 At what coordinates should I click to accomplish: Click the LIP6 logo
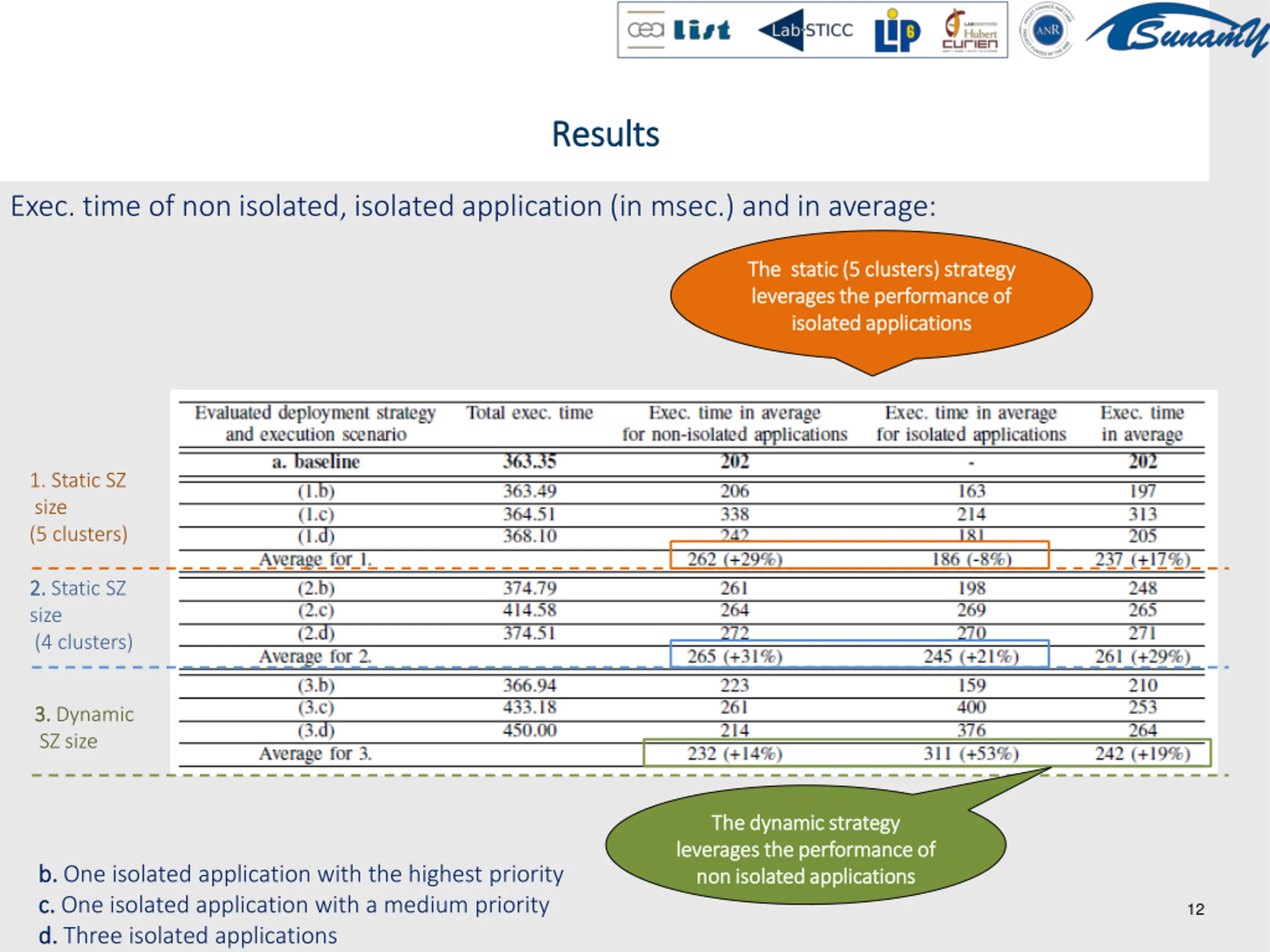click(897, 30)
